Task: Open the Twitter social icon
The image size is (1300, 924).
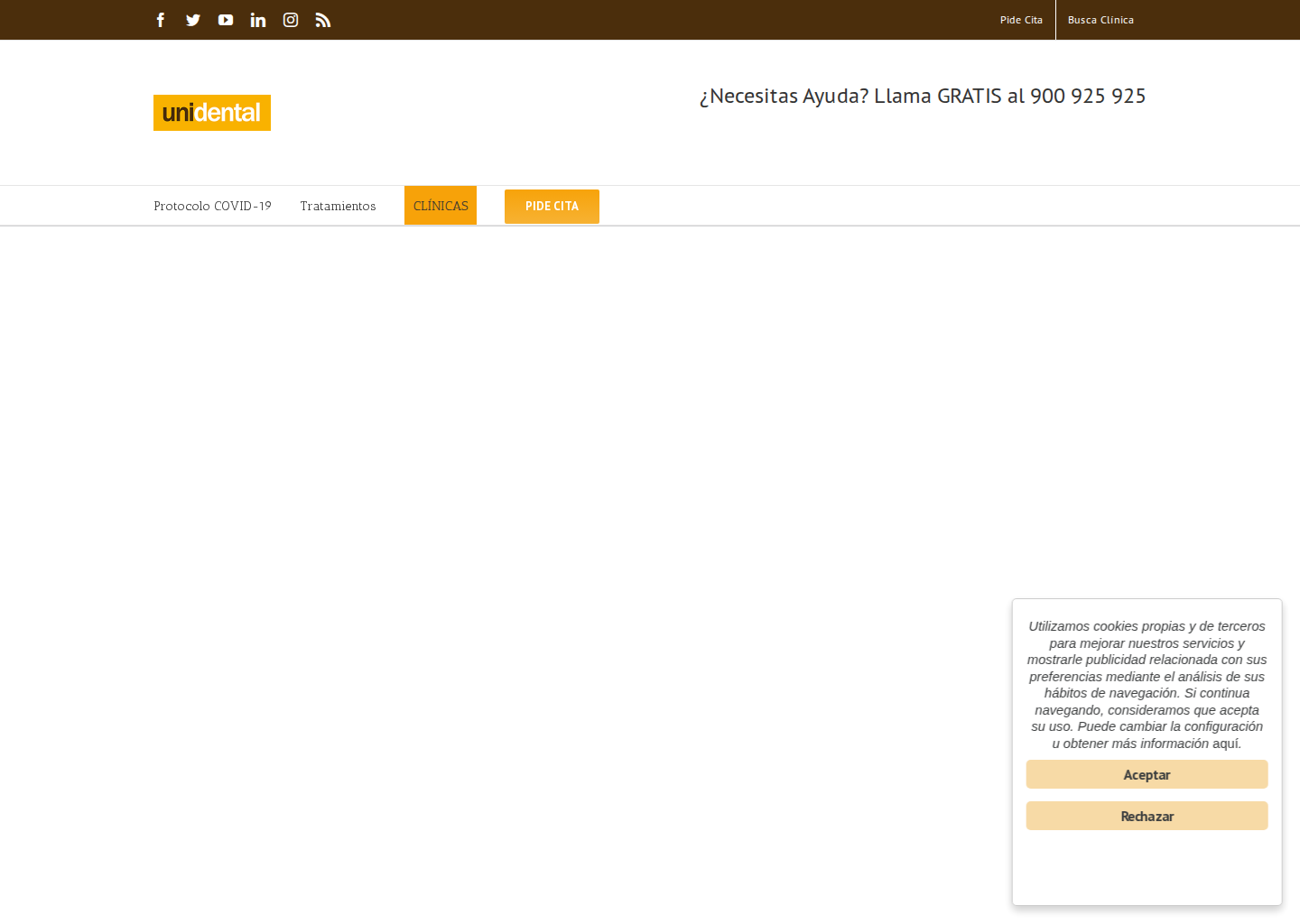Action: 193,20
